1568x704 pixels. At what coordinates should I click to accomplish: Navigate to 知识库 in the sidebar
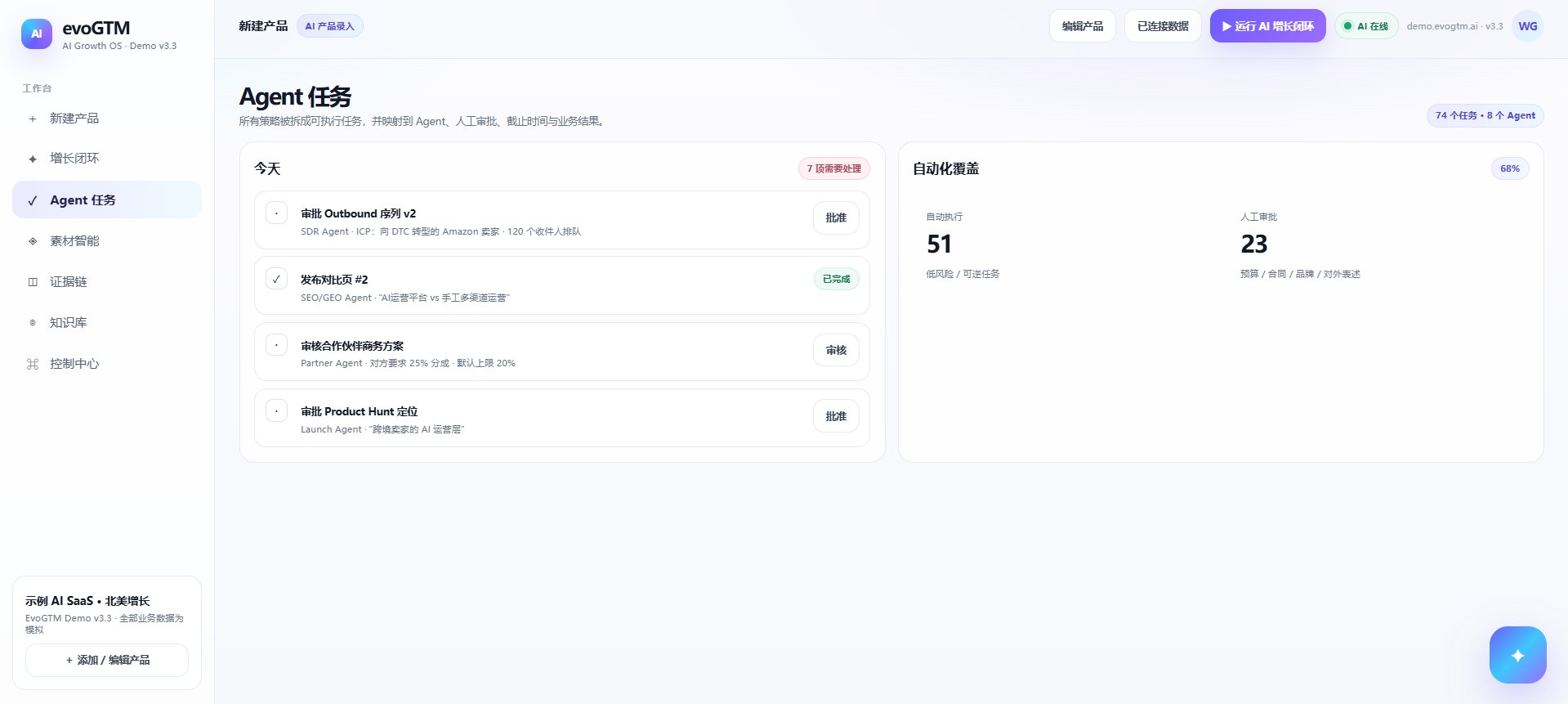pos(107,323)
